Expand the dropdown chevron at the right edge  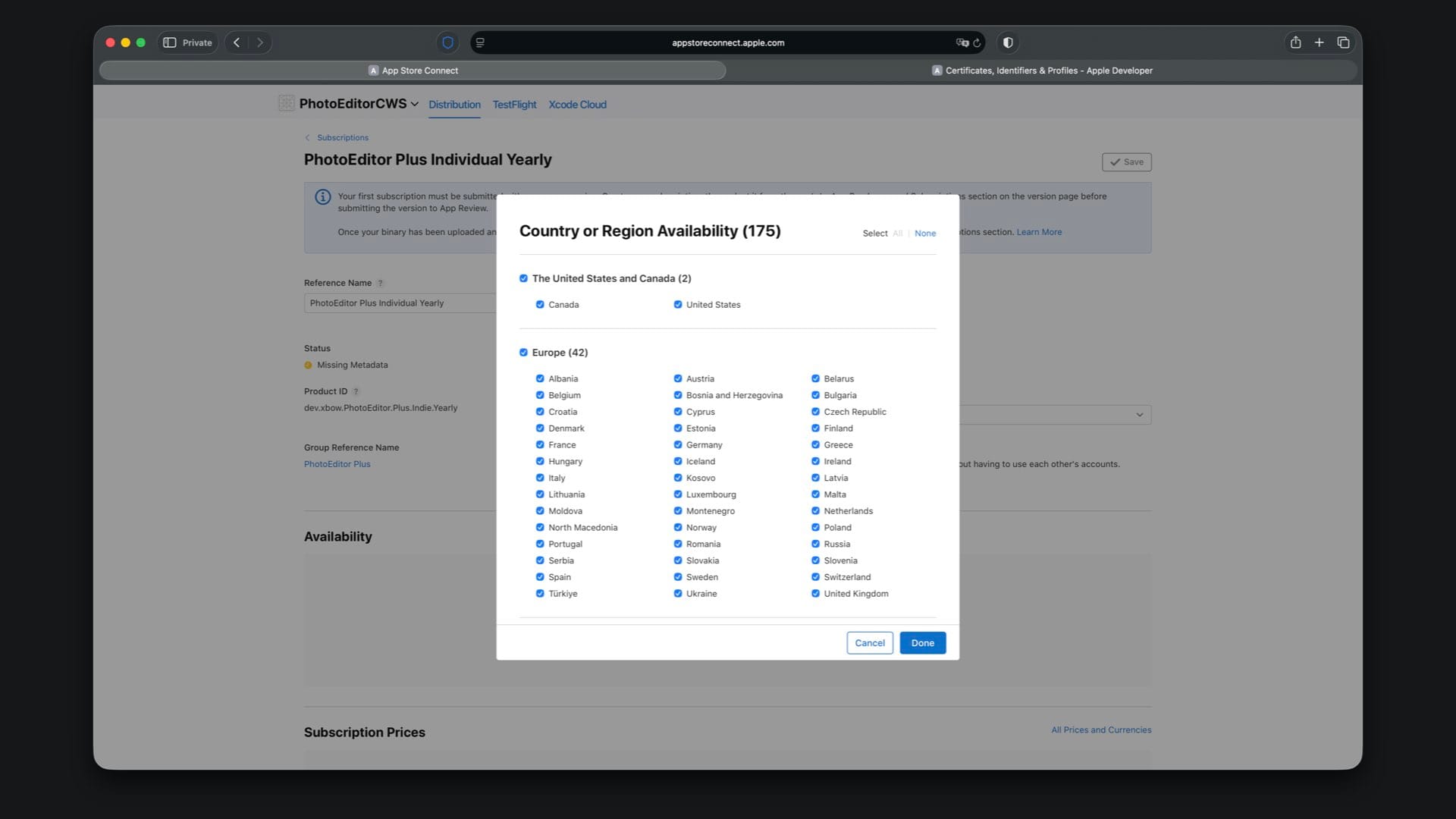(x=1139, y=415)
